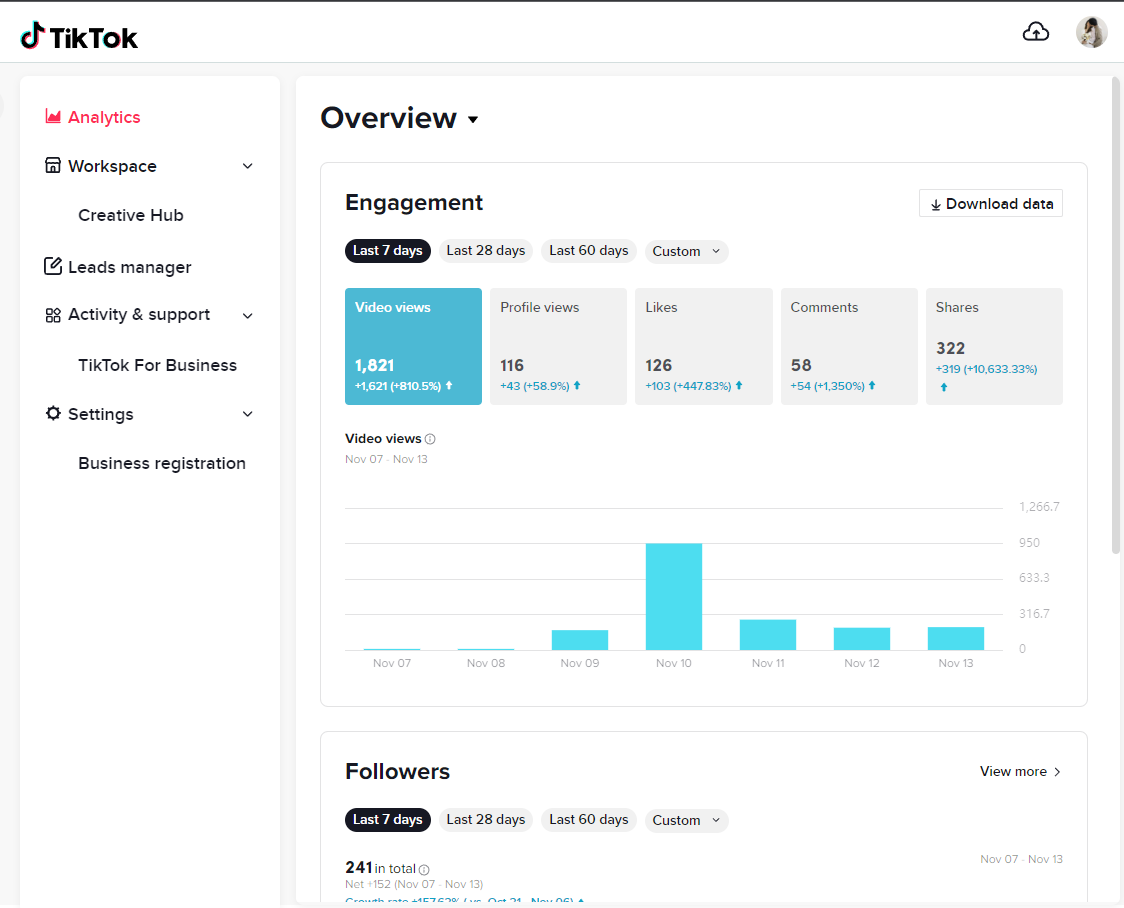This screenshot has height=908, width=1124.
Task: Open Business registration in the sidebar
Action: tap(161, 463)
